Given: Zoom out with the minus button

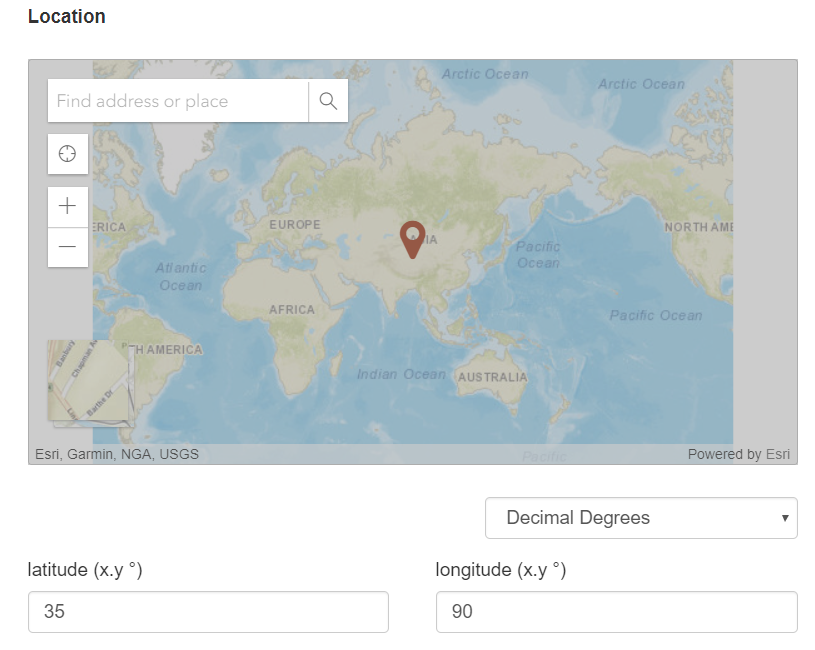Looking at the screenshot, I should point(68,247).
